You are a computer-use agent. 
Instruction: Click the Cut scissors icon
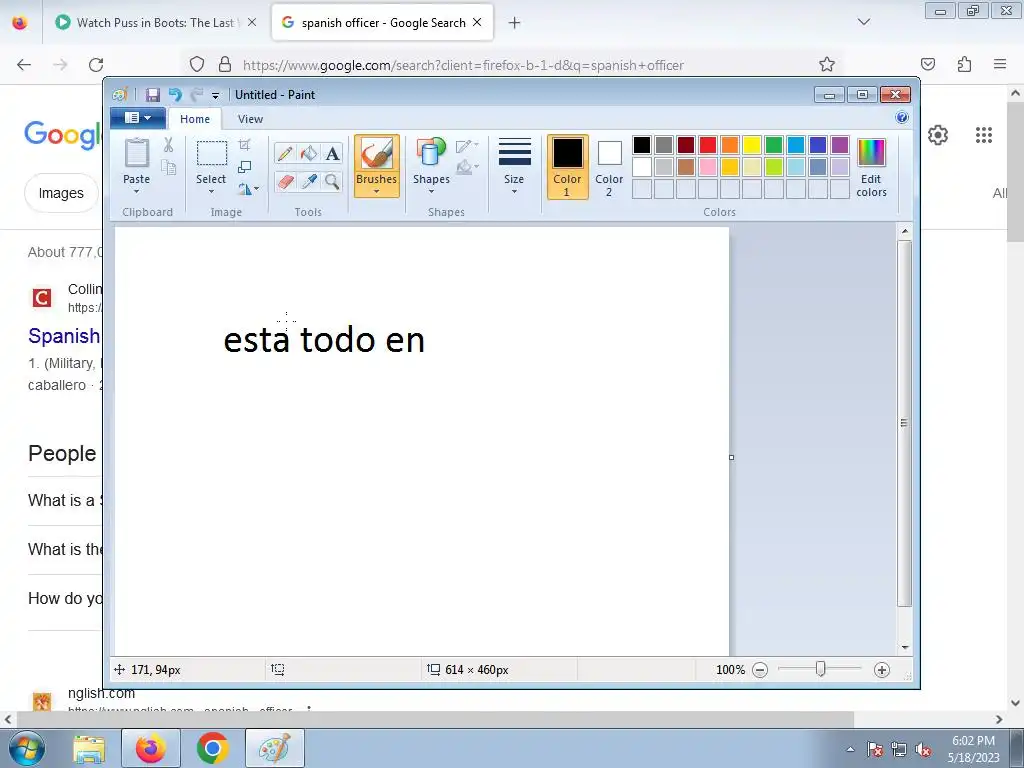pos(168,145)
